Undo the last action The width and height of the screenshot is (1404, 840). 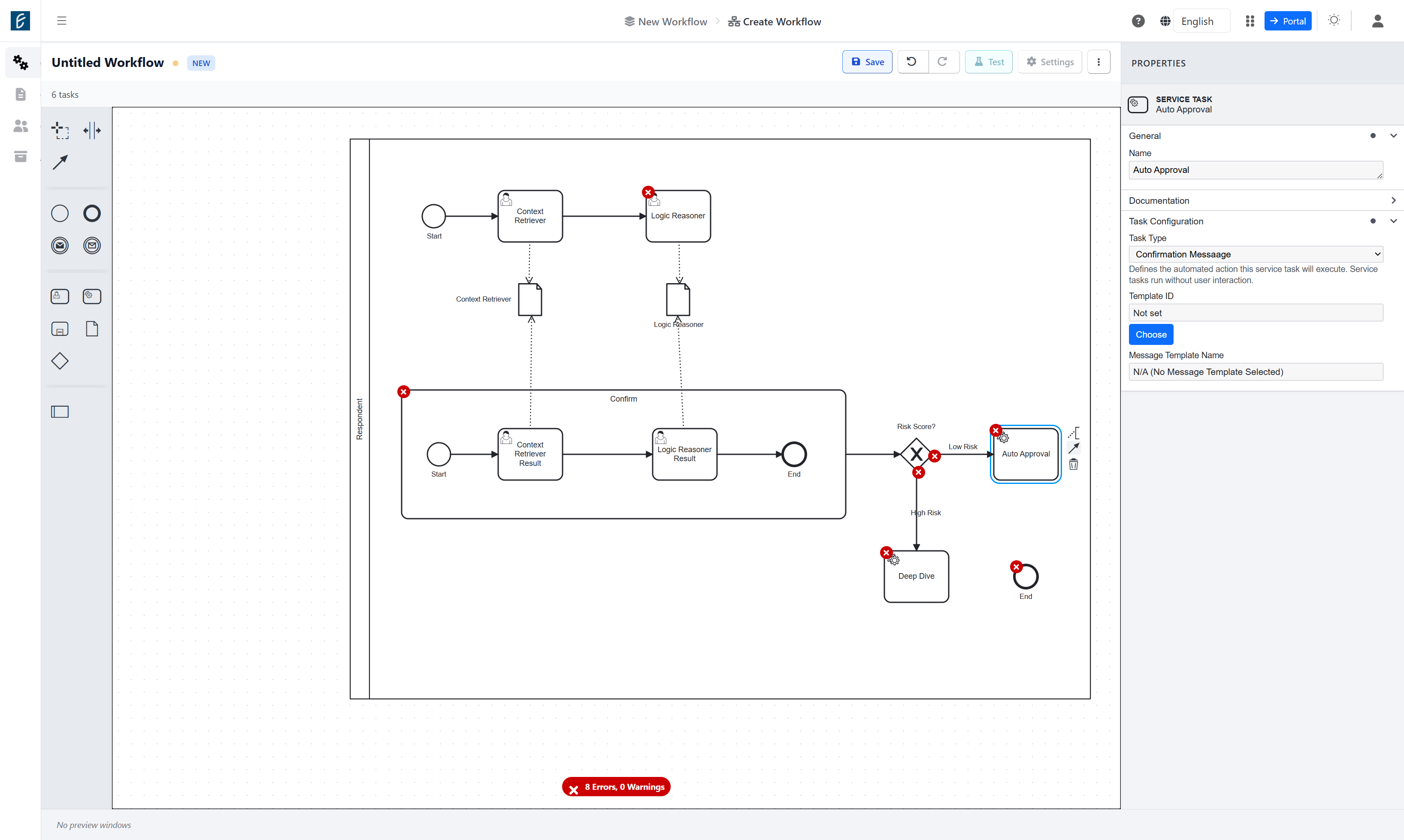click(912, 62)
